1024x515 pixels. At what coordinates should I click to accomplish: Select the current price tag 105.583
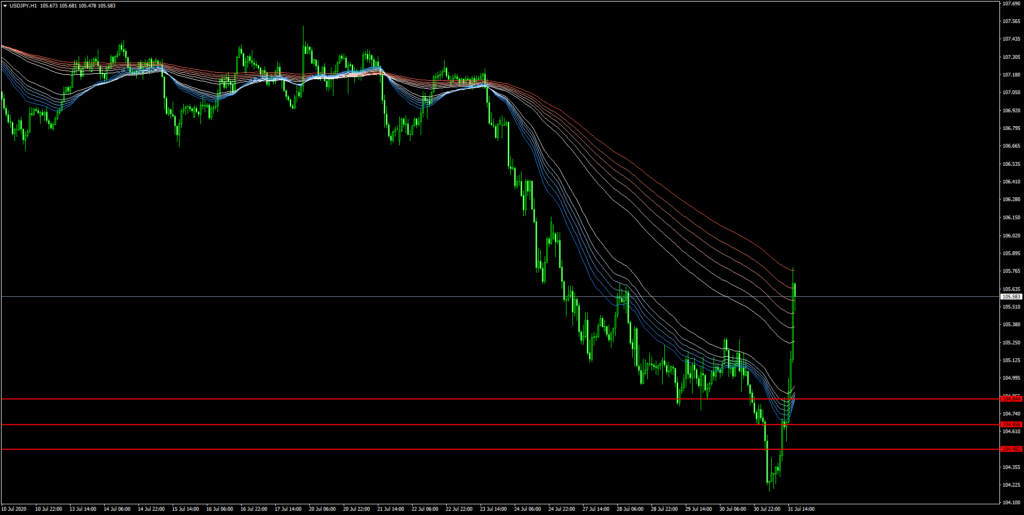tap(1009, 297)
